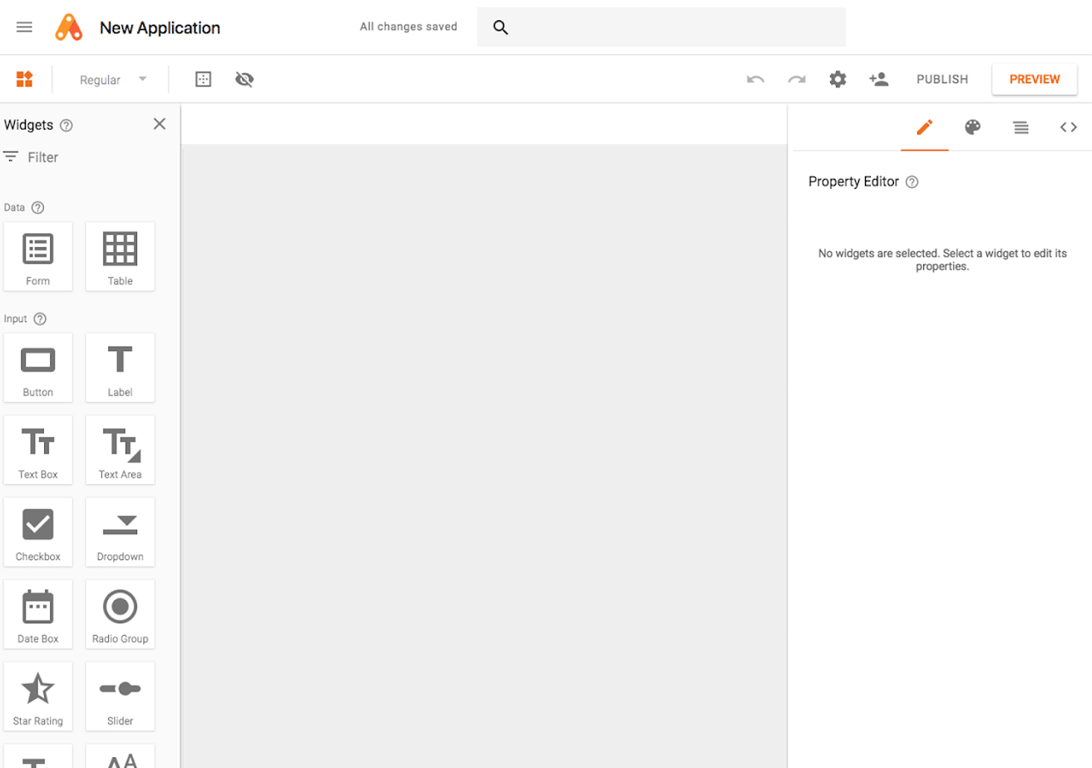Click the help icon next to Widgets

66,125
